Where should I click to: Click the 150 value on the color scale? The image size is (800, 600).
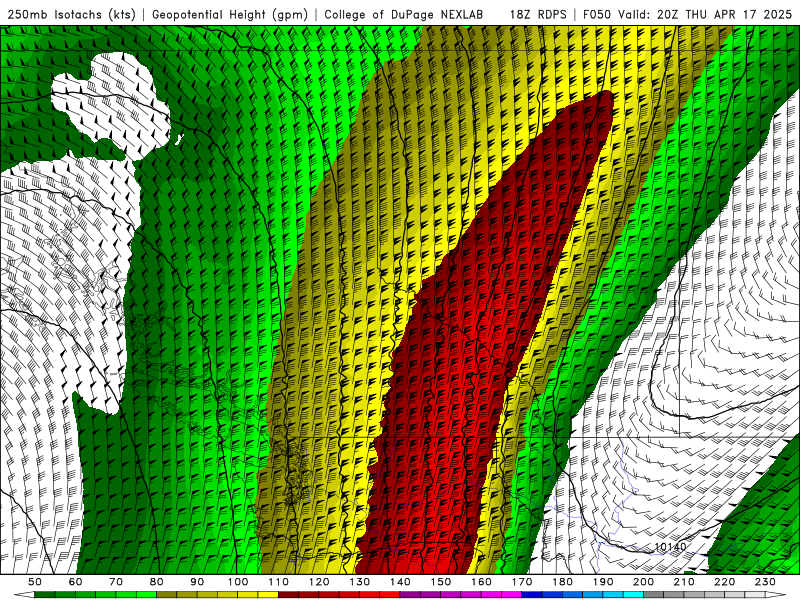pyautogui.click(x=441, y=582)
